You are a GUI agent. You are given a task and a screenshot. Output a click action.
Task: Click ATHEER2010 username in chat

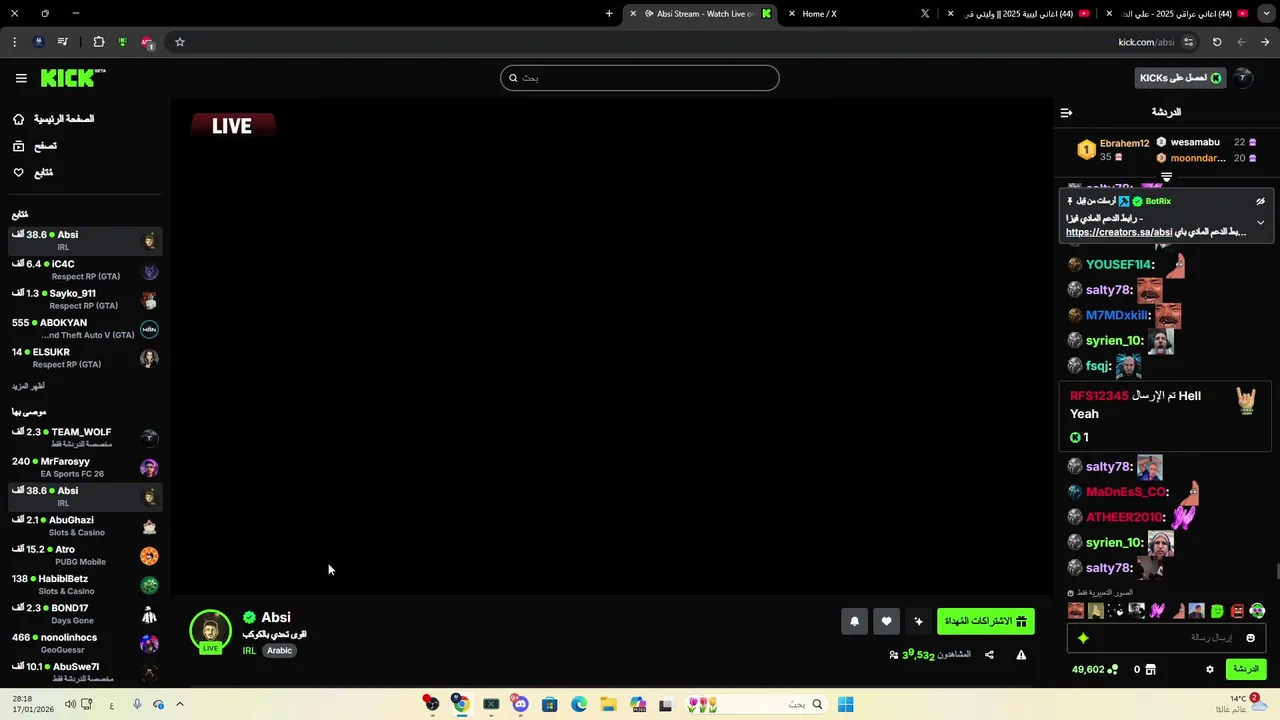coord(1124,517)
